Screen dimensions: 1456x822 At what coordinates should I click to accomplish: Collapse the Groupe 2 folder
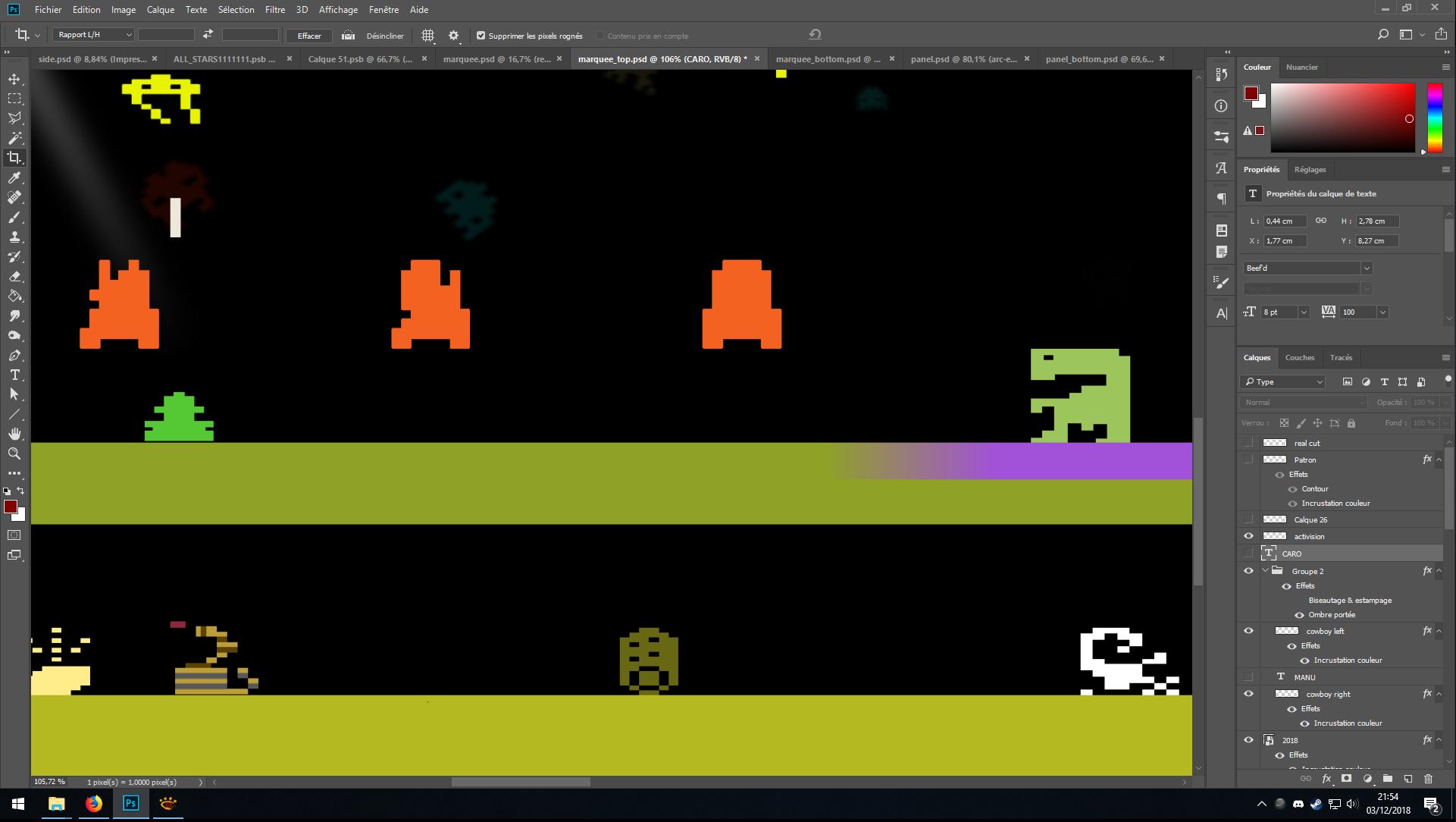click(1265, 571)
